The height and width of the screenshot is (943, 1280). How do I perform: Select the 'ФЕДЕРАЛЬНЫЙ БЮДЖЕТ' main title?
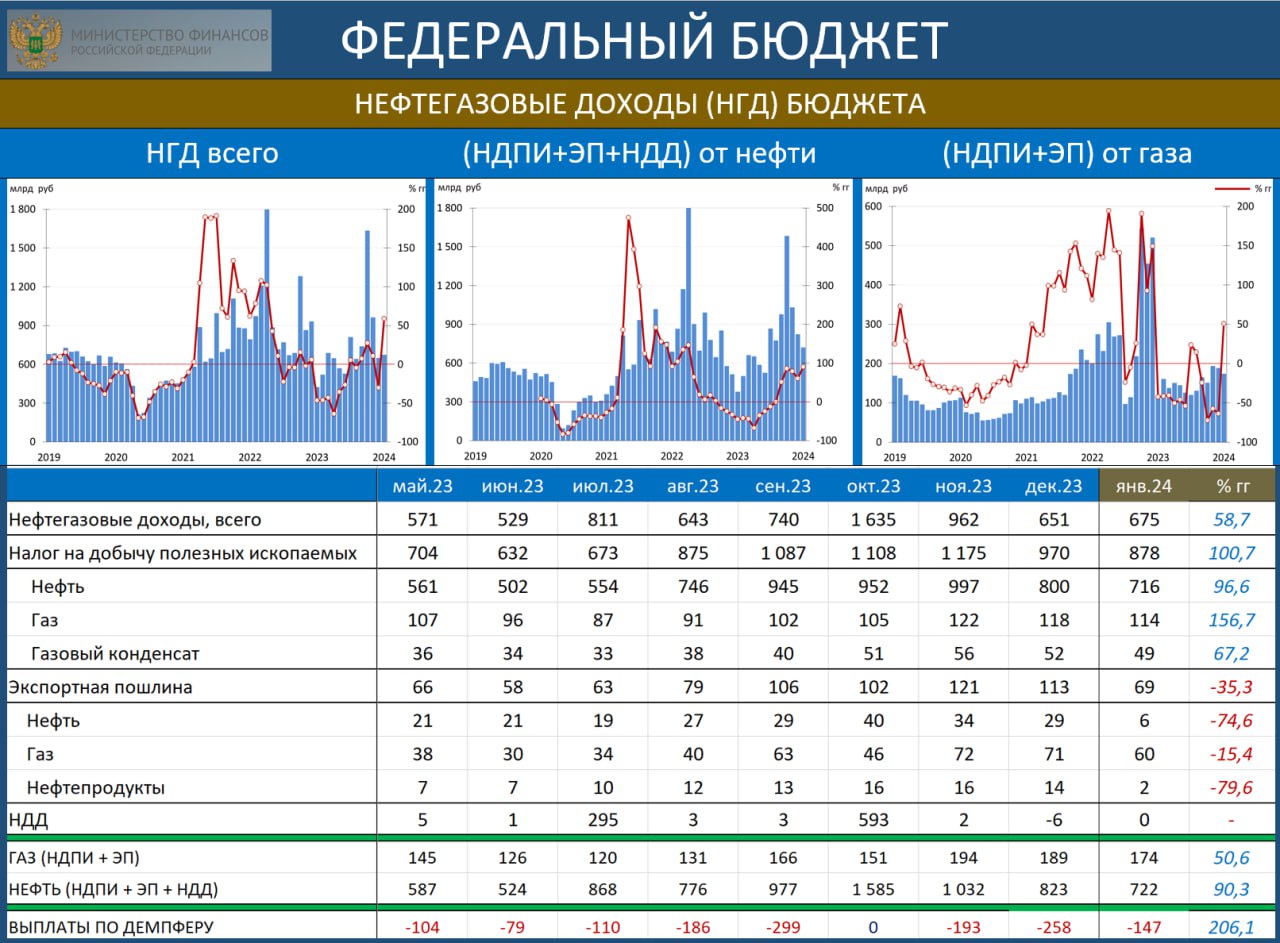(644, 41)
